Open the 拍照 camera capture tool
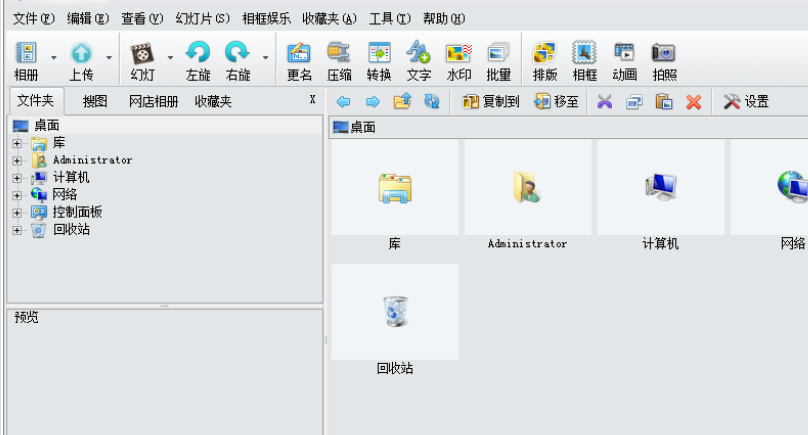The width and height of the screenshot is (808, 435). [664, 61]
